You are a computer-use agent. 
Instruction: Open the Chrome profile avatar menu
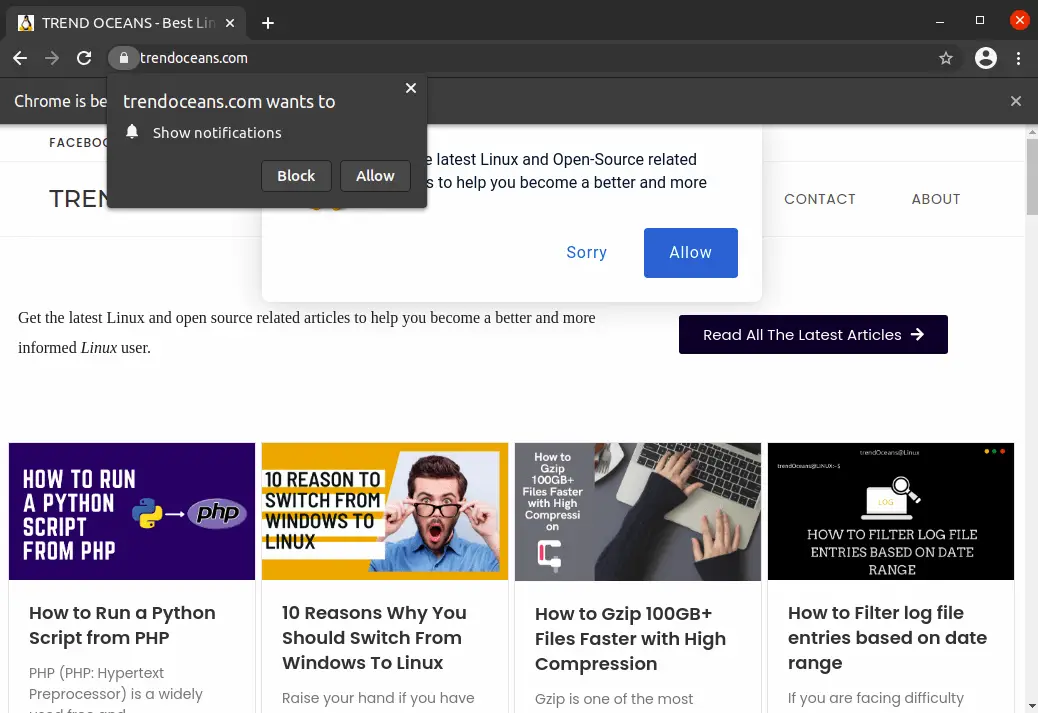986,58
